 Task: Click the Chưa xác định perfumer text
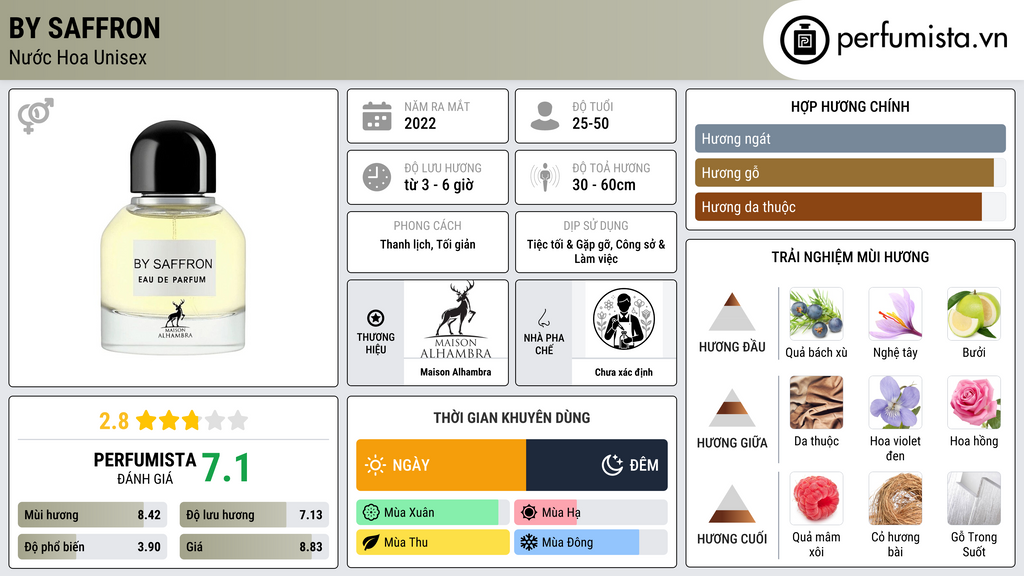[624, 372]
